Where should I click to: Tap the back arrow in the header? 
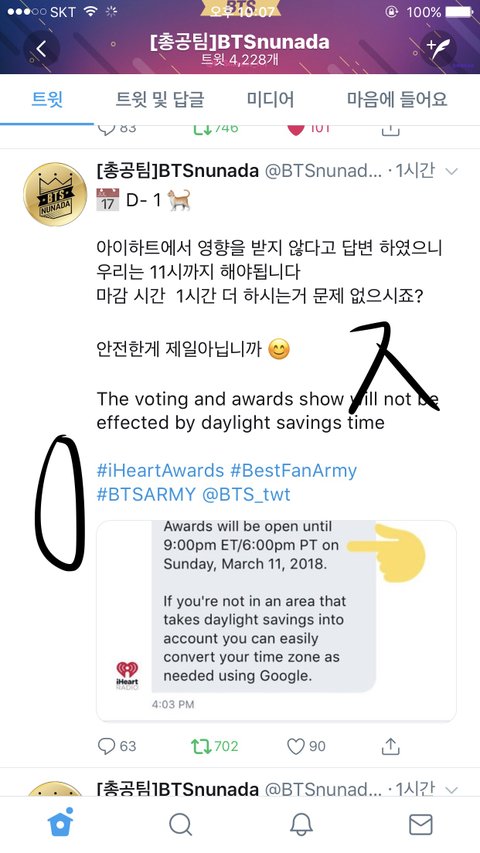coord(41,49)
